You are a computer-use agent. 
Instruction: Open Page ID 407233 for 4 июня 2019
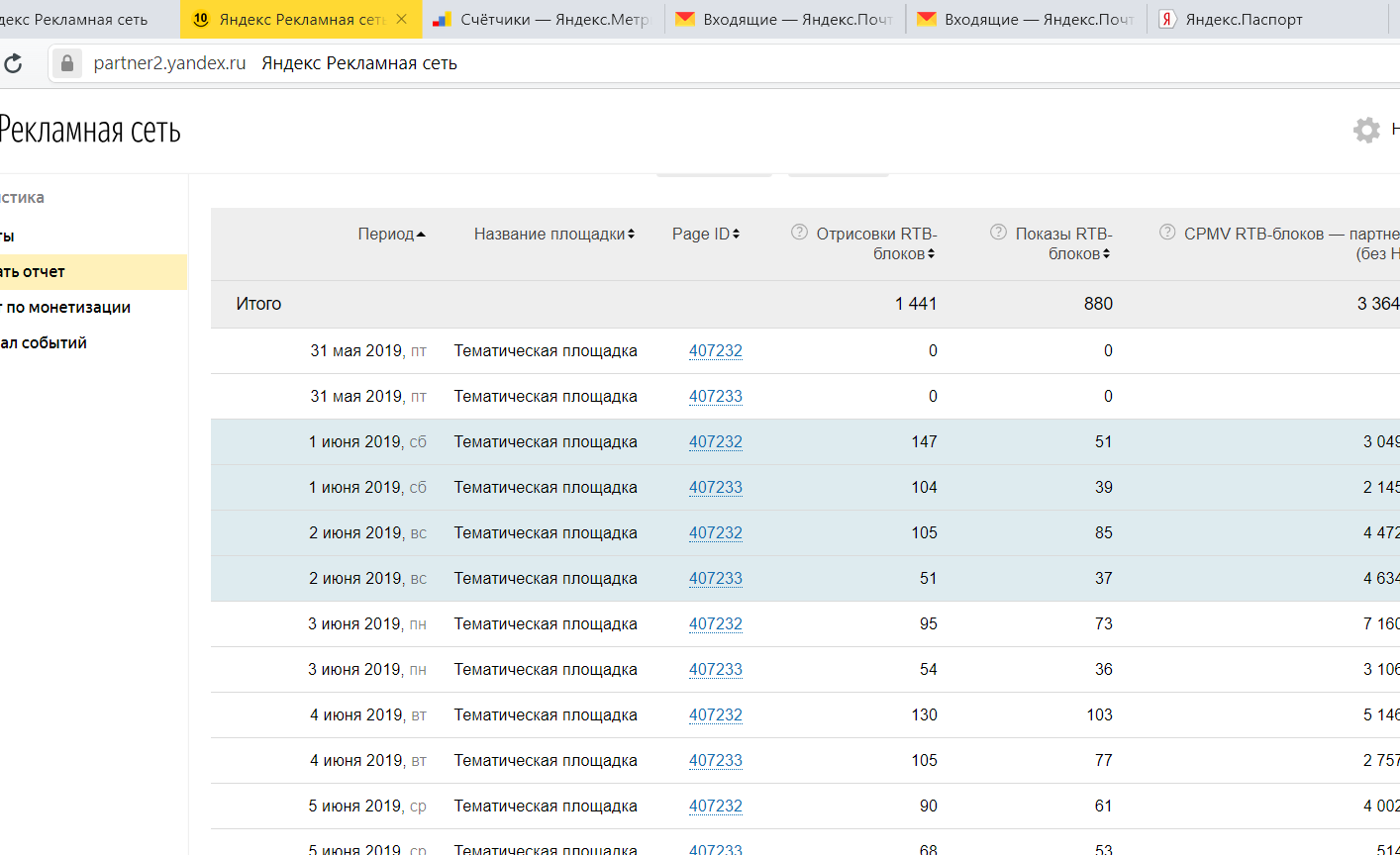[716, 761]
